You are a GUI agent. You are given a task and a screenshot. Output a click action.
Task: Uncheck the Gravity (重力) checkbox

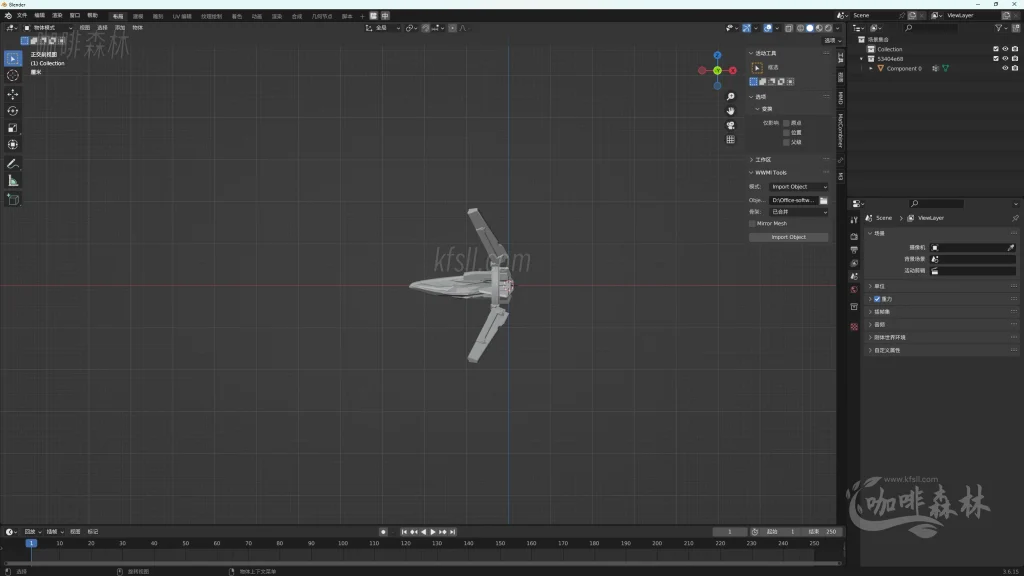tap(877, 299)
